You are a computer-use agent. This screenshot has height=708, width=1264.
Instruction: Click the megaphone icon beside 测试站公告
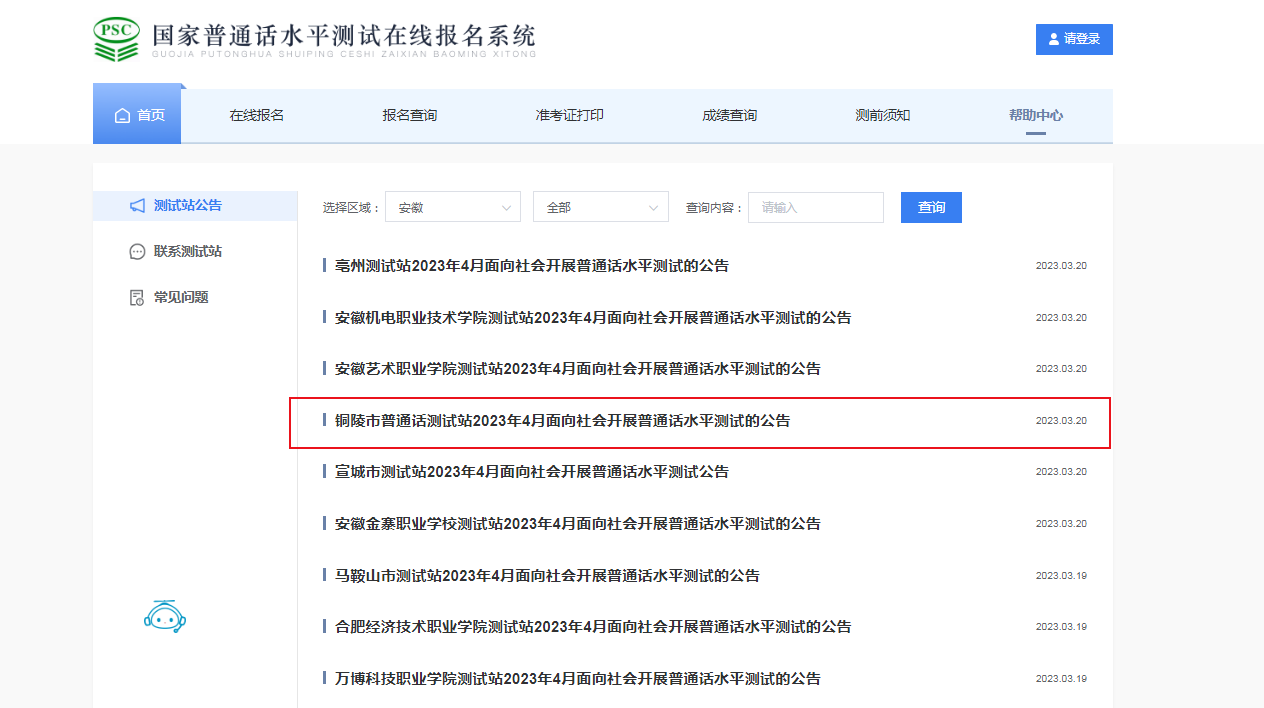(137, 206)
